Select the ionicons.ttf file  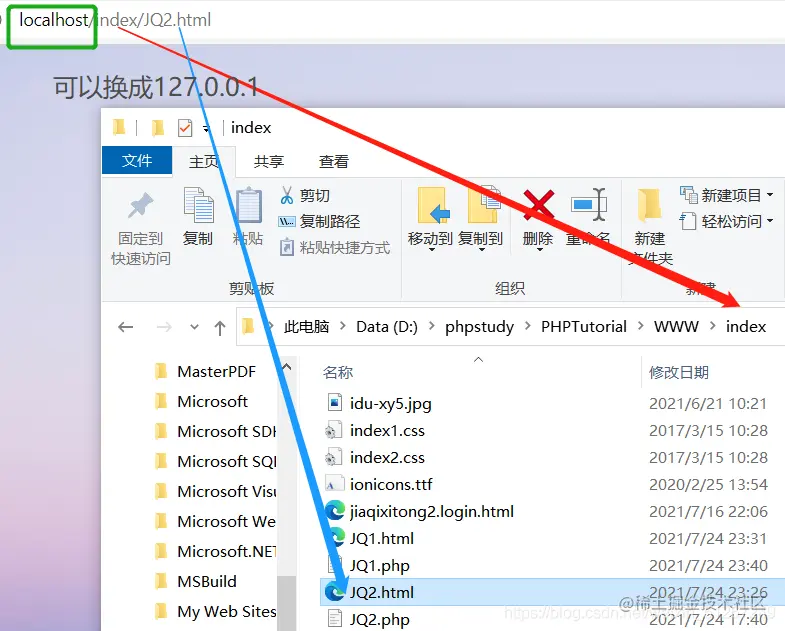391,484
